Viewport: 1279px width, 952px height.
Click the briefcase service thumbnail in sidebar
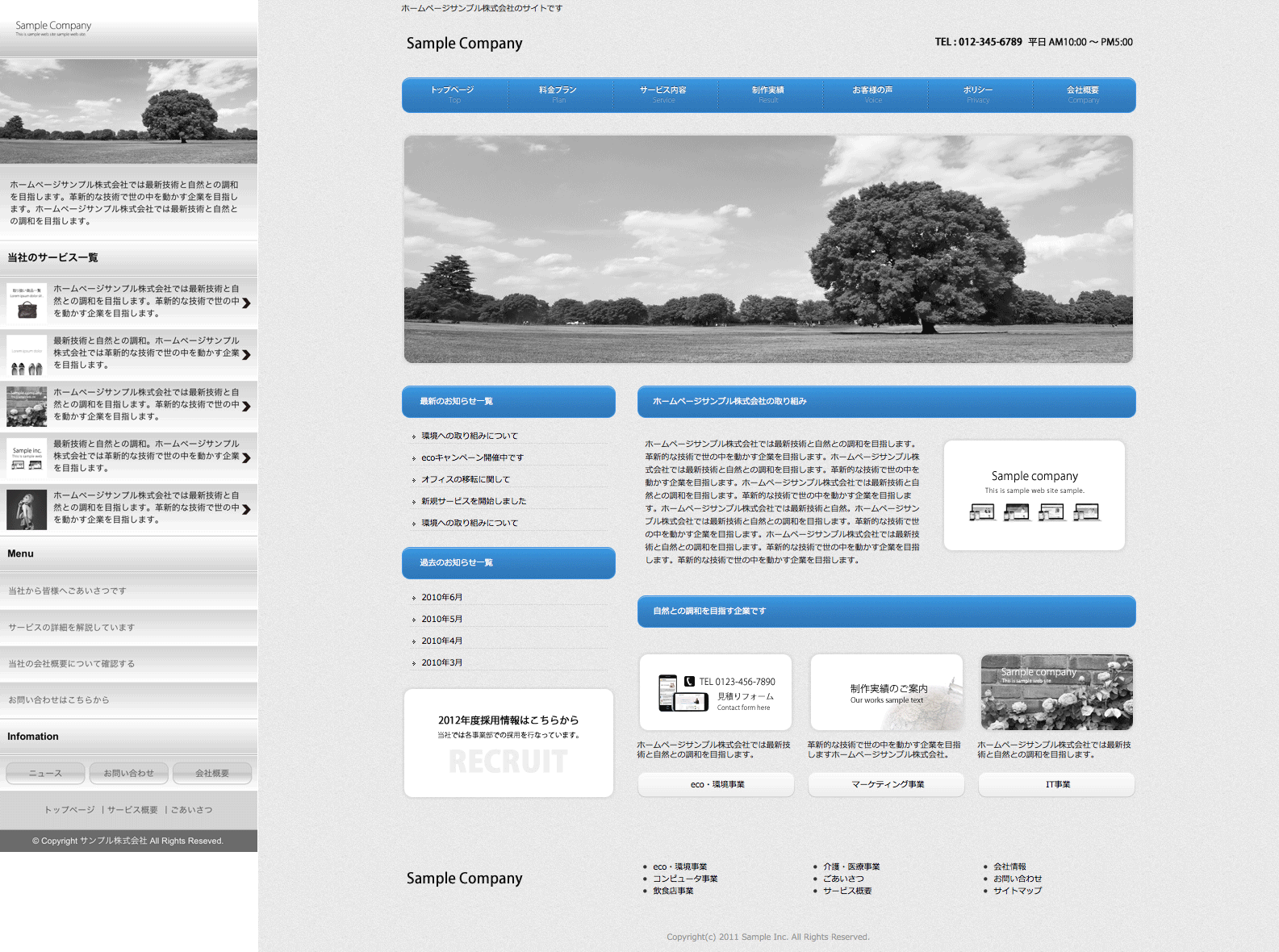27,302
